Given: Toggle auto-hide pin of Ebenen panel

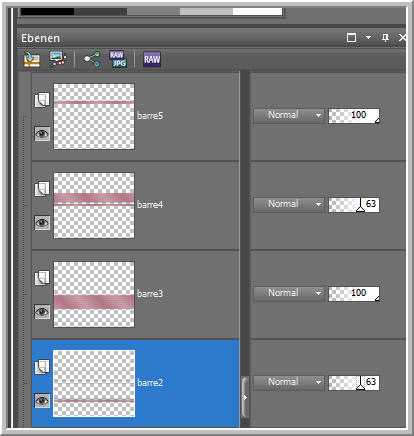Looking at the screenshot, I should pyautogui.click(x=385, y=38).
